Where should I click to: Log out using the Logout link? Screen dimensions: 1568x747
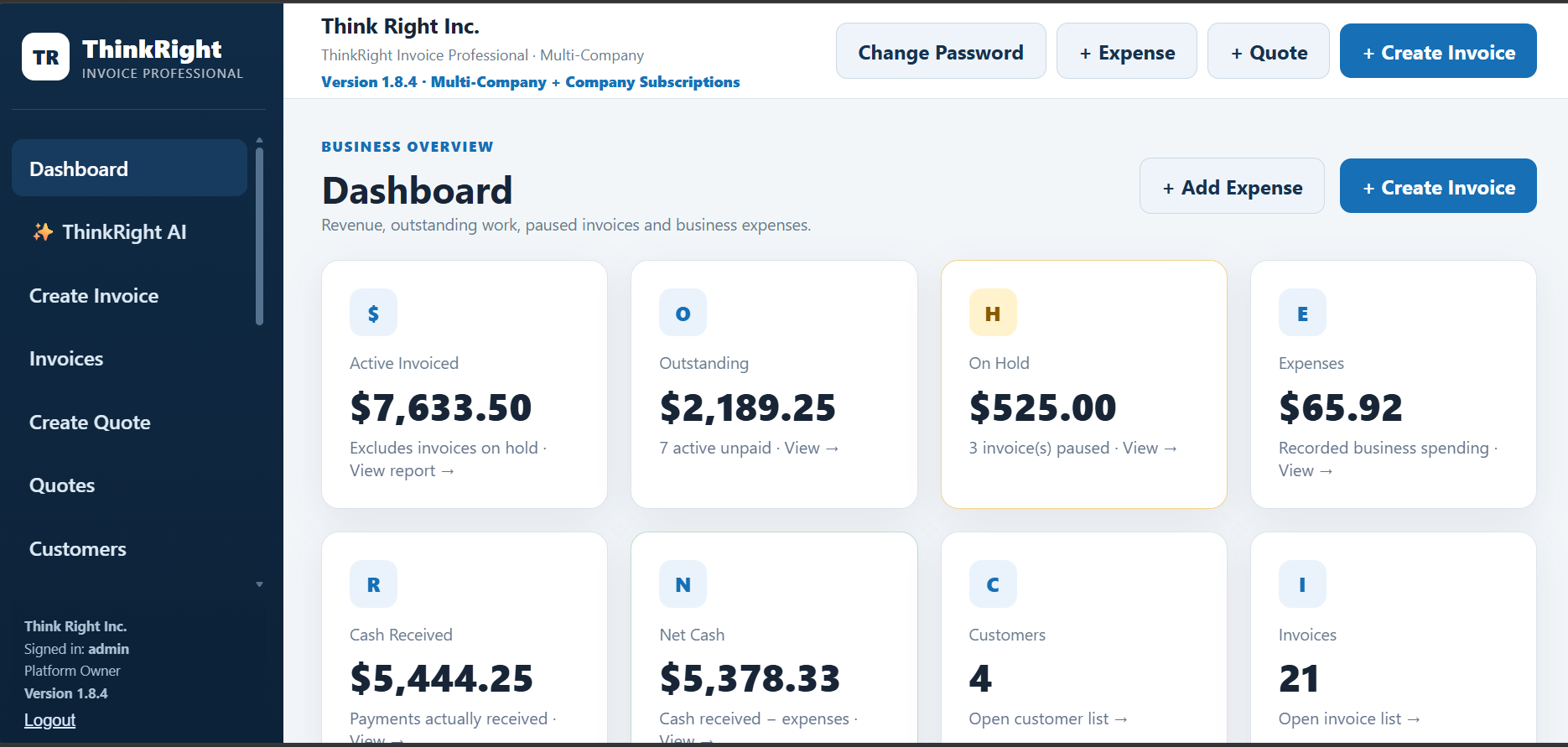(x=49, y=720)
